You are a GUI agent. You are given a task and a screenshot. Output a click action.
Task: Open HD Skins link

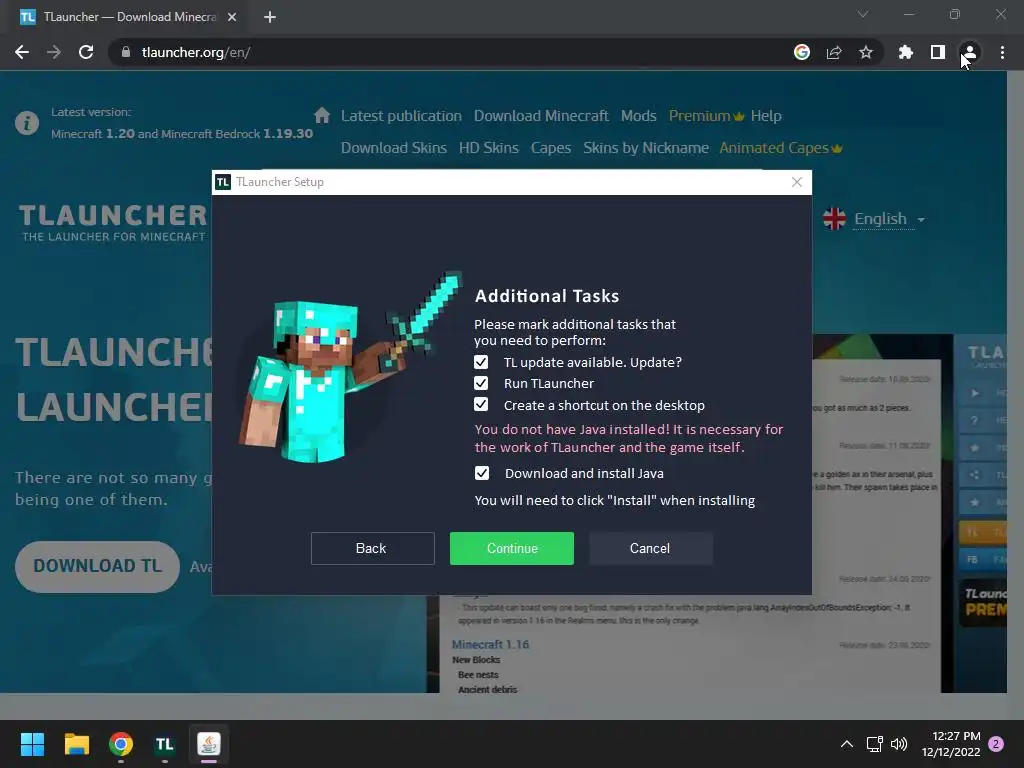click(488, 148)
